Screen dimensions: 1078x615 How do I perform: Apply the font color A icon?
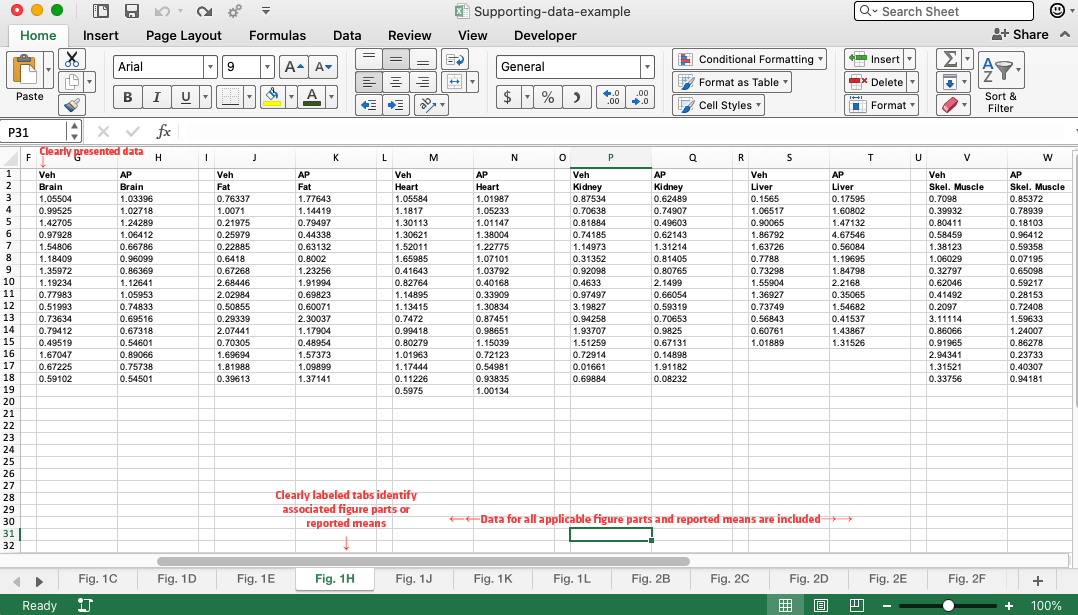pyautogui.click(x=312, y=97)
